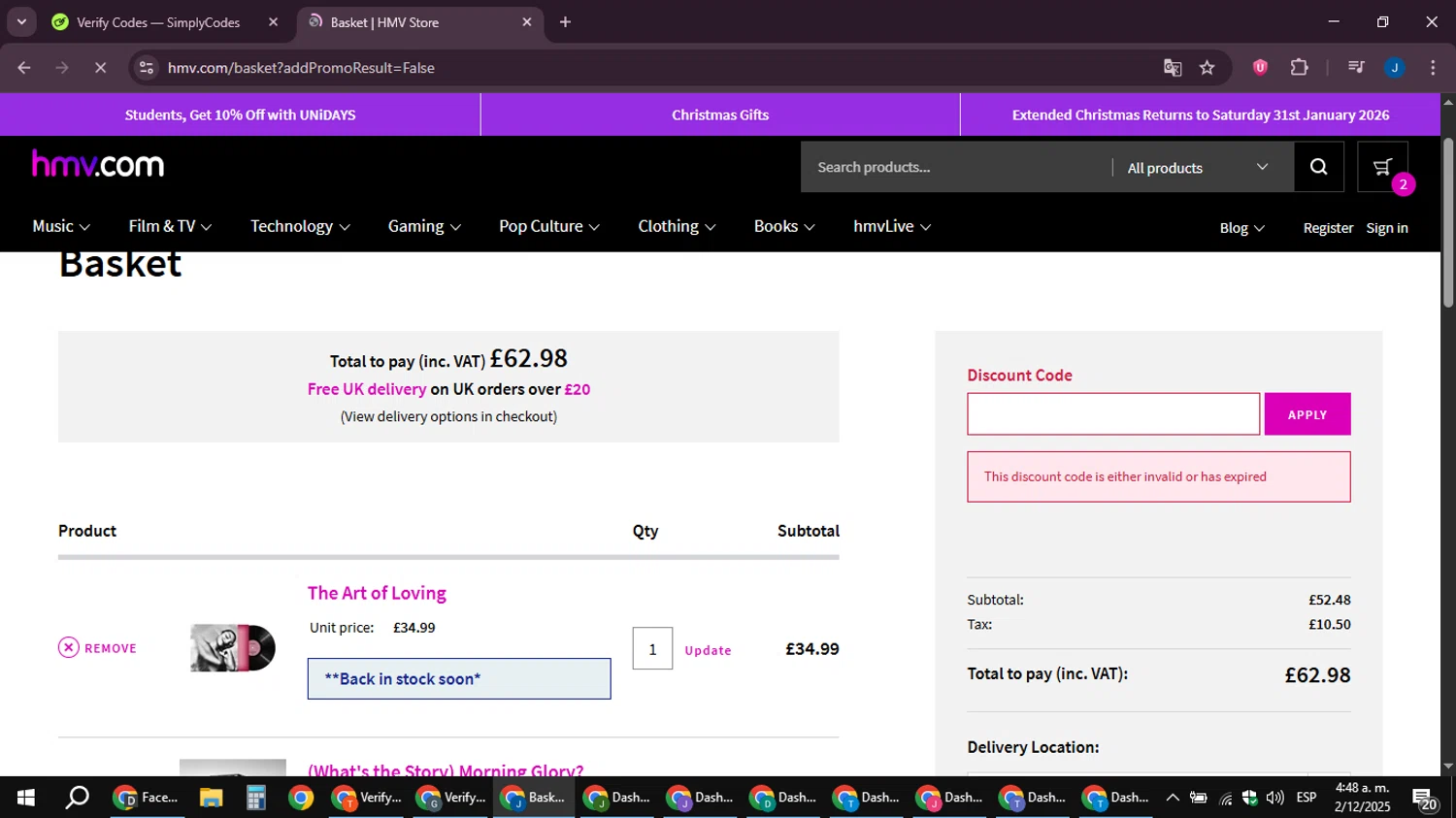
Task: Bookmark this page with star icon
Action: tap(1207, 68)
